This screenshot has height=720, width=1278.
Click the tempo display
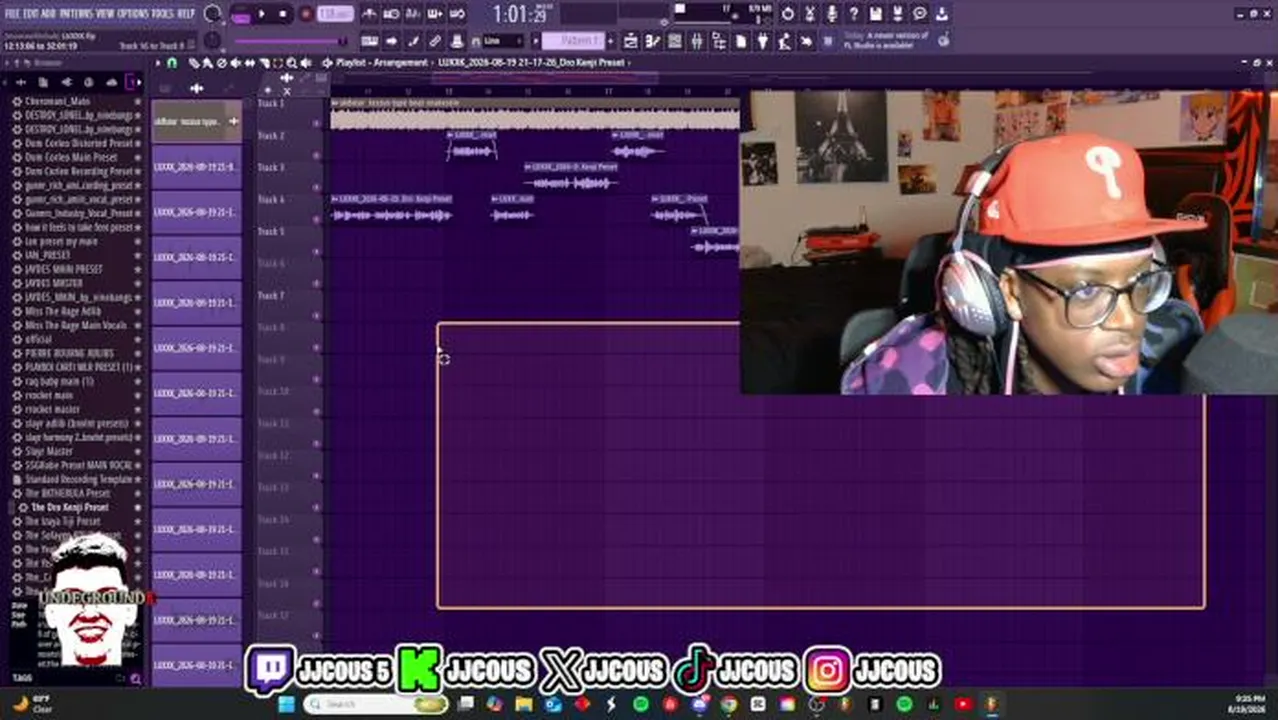pos(336,15)
